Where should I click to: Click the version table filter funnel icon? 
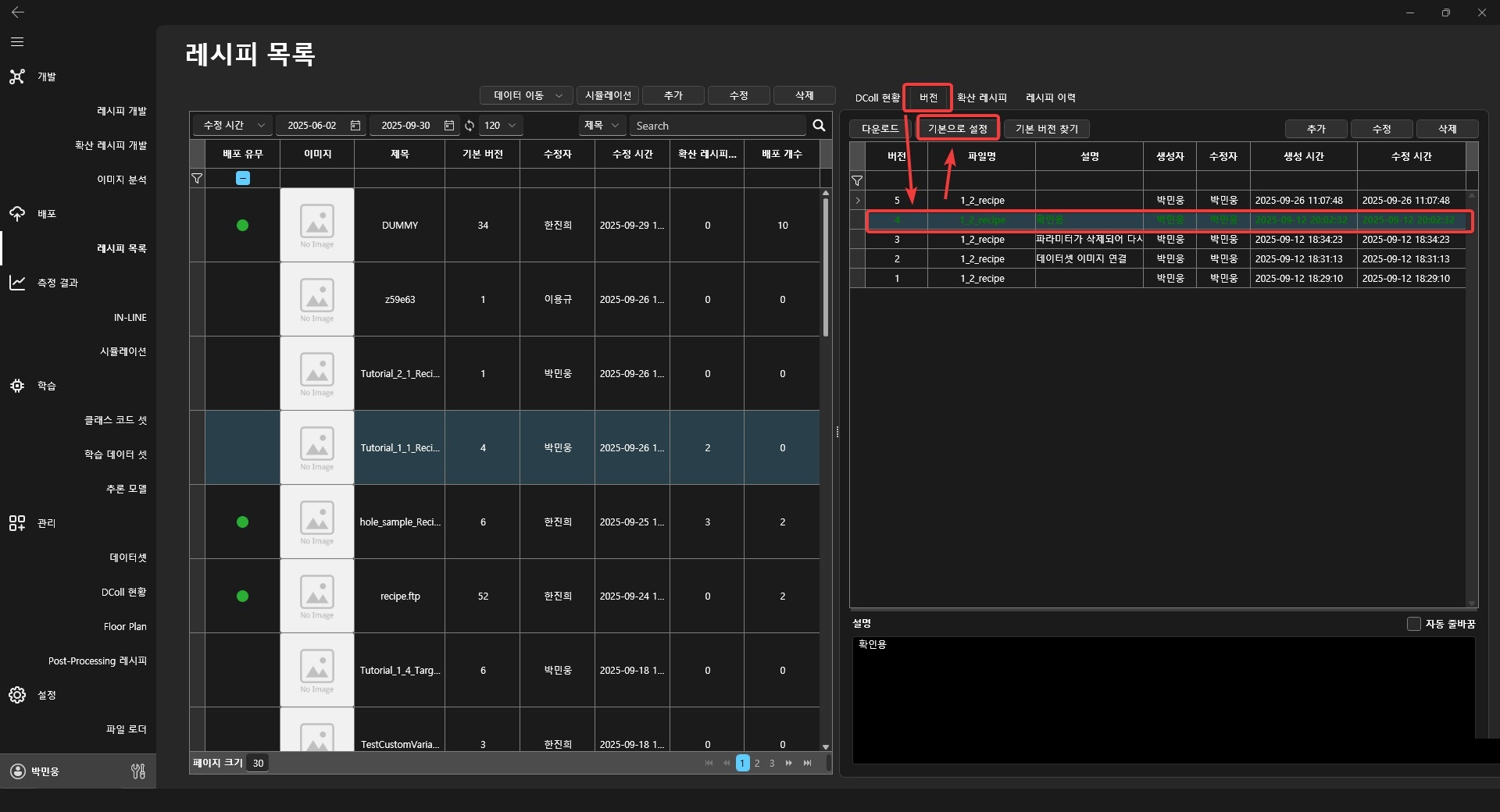tap(857, 181)
